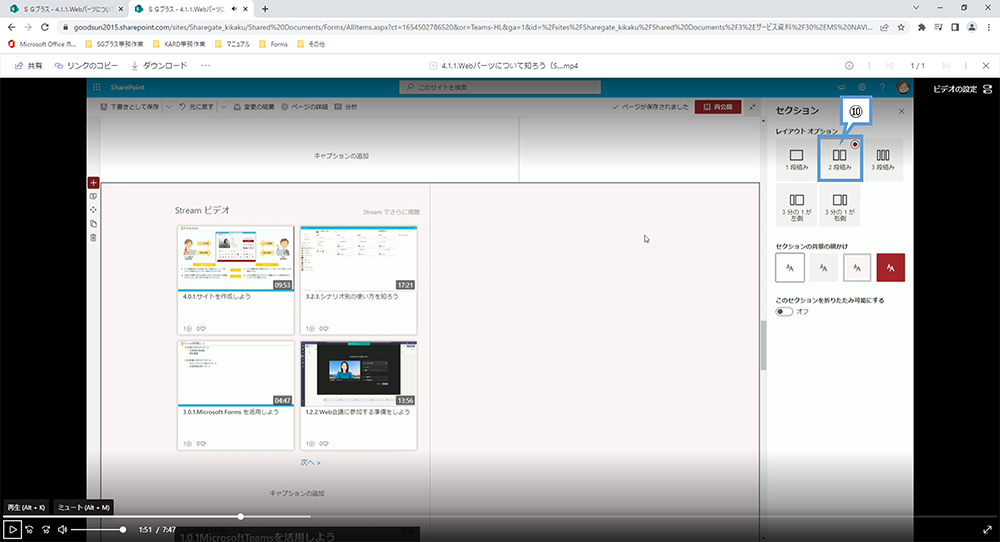Click 共有 share button in the toolbar
Viewport: 1000px width, 542px height.
(29, 66)
